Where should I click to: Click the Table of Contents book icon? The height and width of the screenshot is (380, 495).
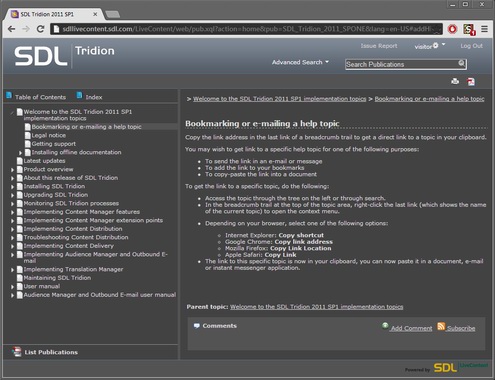[x=9, y=95]
